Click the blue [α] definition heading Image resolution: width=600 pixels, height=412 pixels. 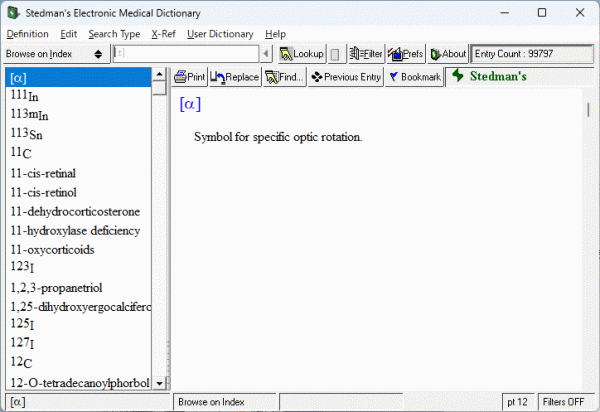pyautogui.click(x=190, y=104)
